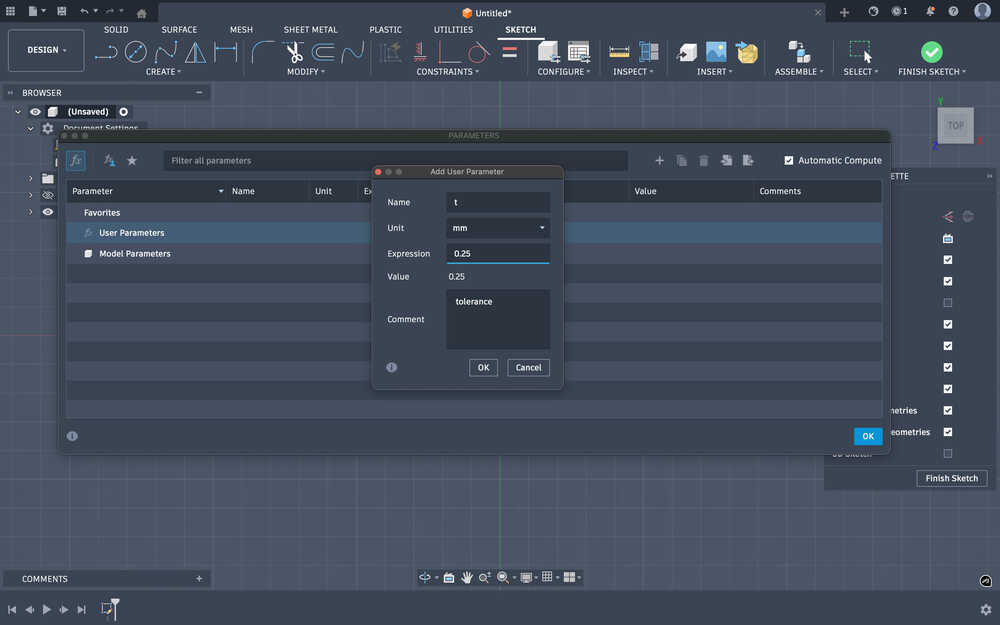Select the Trim scissors tool
Image resolution: width=1000 pixels, height=625 pixels.
click(294, 52)
